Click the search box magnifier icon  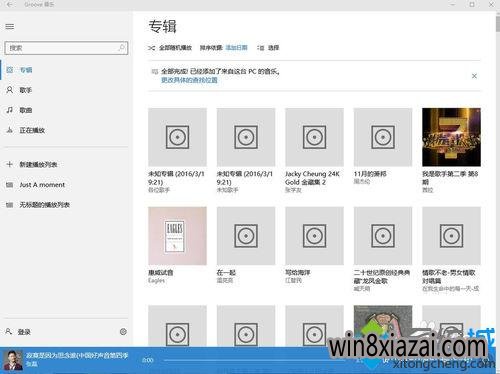point(122,48)
